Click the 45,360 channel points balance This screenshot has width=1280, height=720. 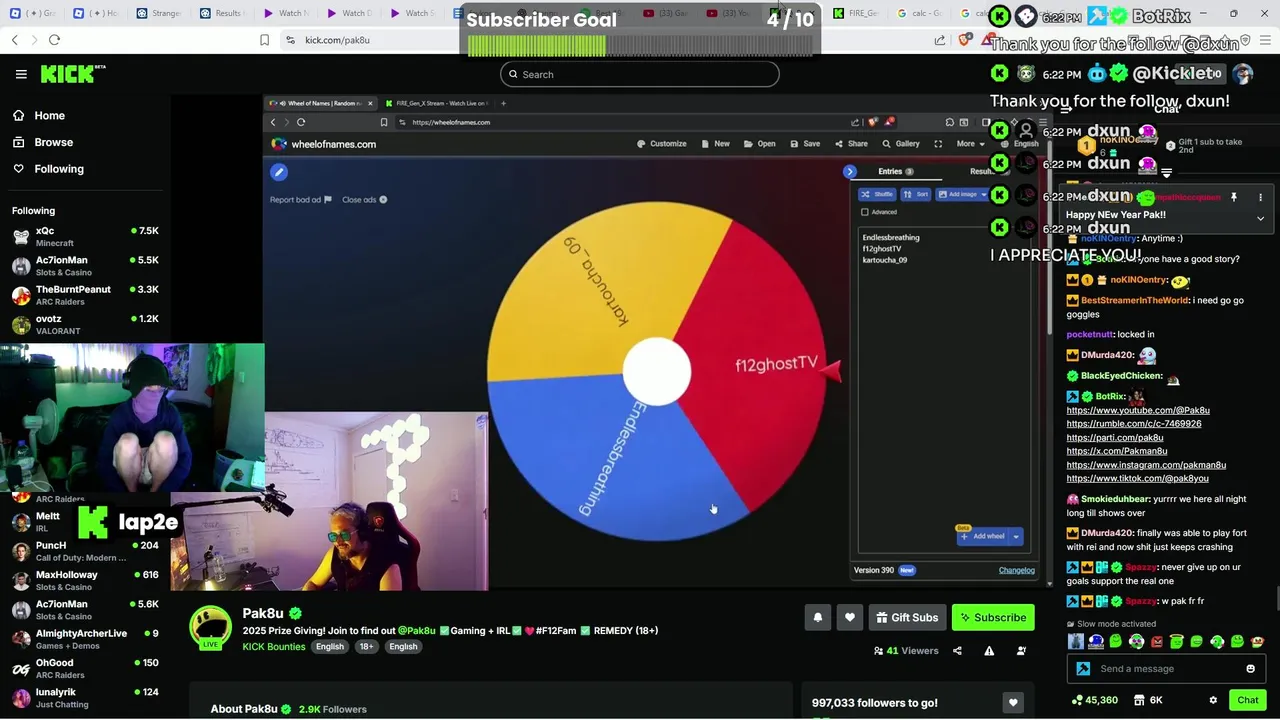tap(1094, 700)
